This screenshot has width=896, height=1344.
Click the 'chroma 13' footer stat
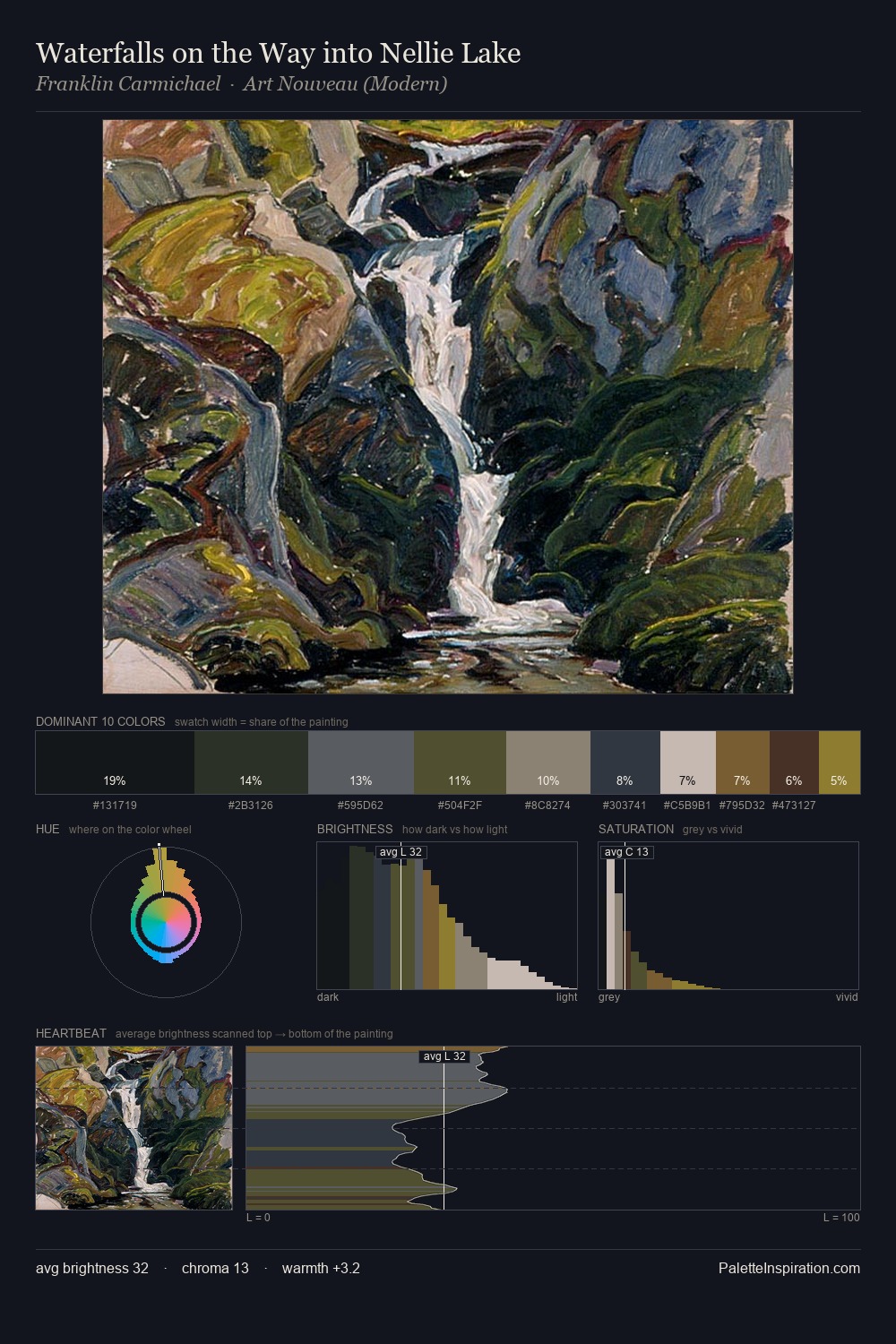215,1268
